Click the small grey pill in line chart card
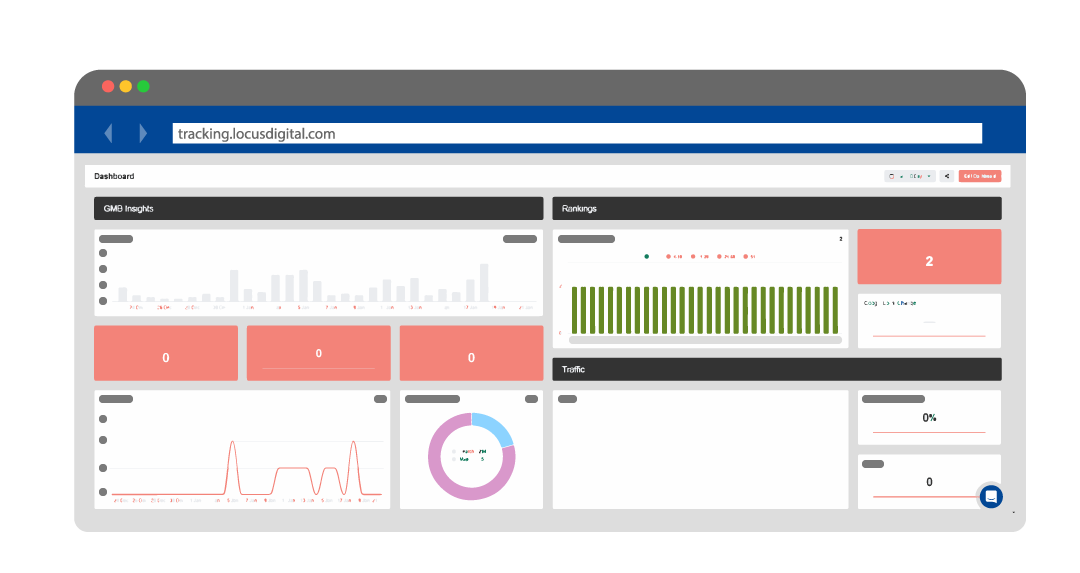The width and height of the screenshot is (1080, 573). coord(380,399)
